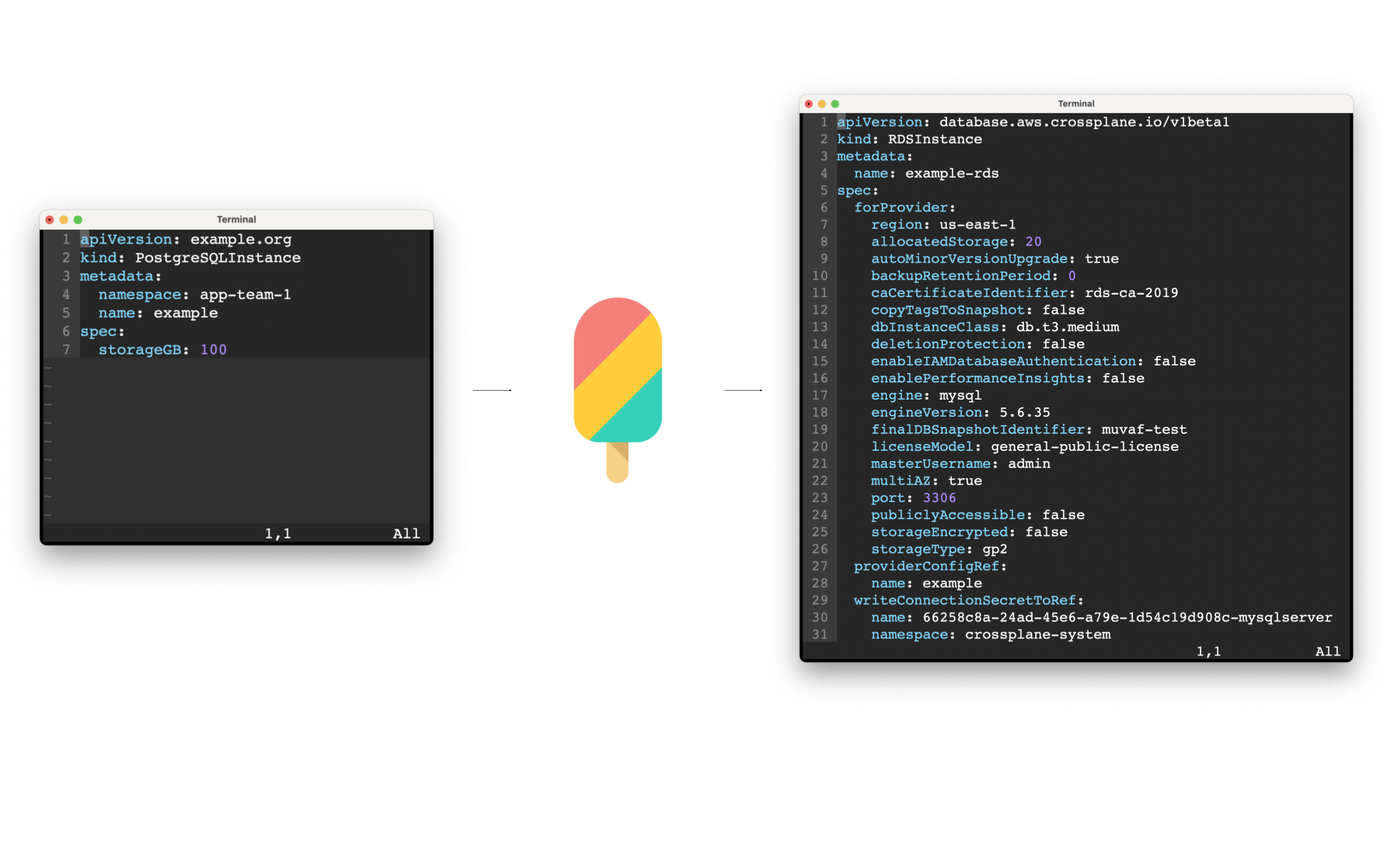Click 'name: example' line in left terminal

158,313
